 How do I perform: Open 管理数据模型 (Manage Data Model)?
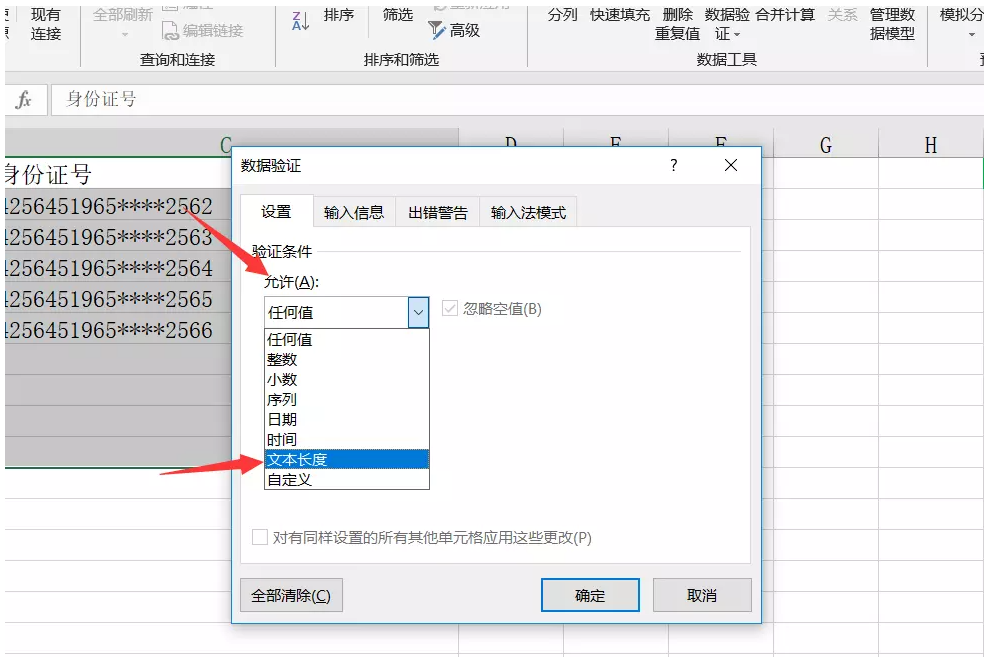(890, 24)
